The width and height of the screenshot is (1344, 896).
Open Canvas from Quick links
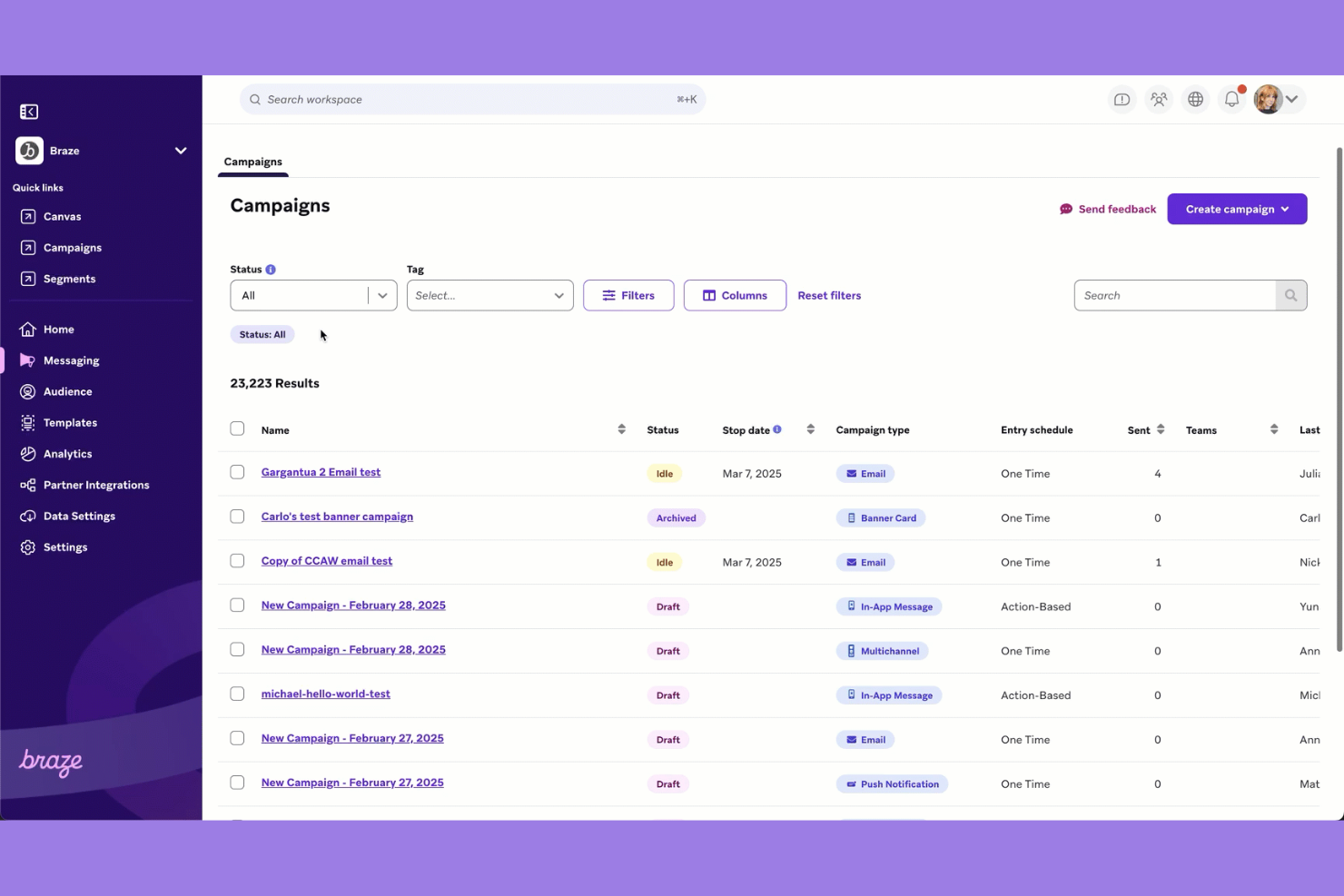(63, 216)
